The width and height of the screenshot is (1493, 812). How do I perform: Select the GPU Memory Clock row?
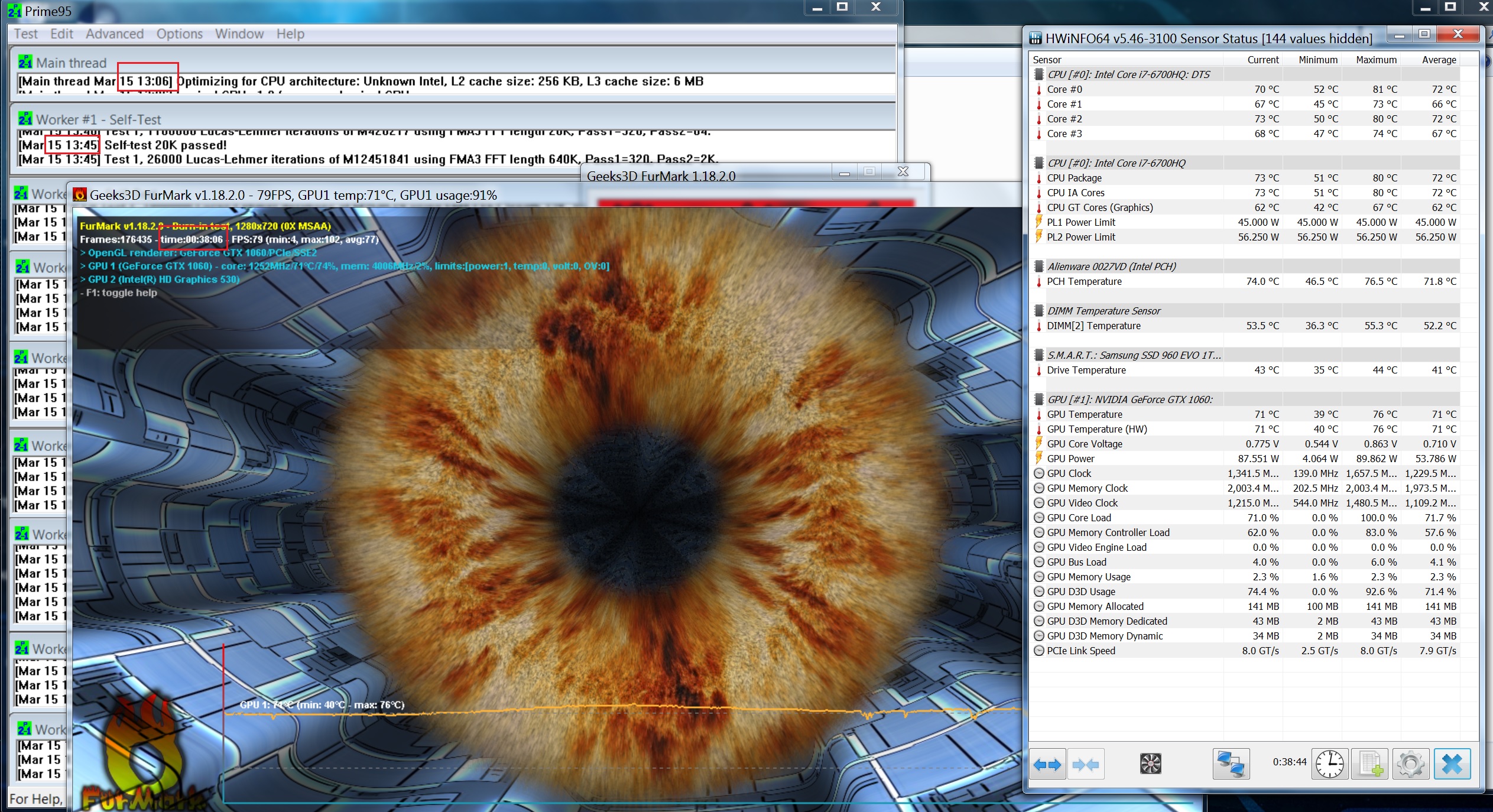tap(1245, 488)
